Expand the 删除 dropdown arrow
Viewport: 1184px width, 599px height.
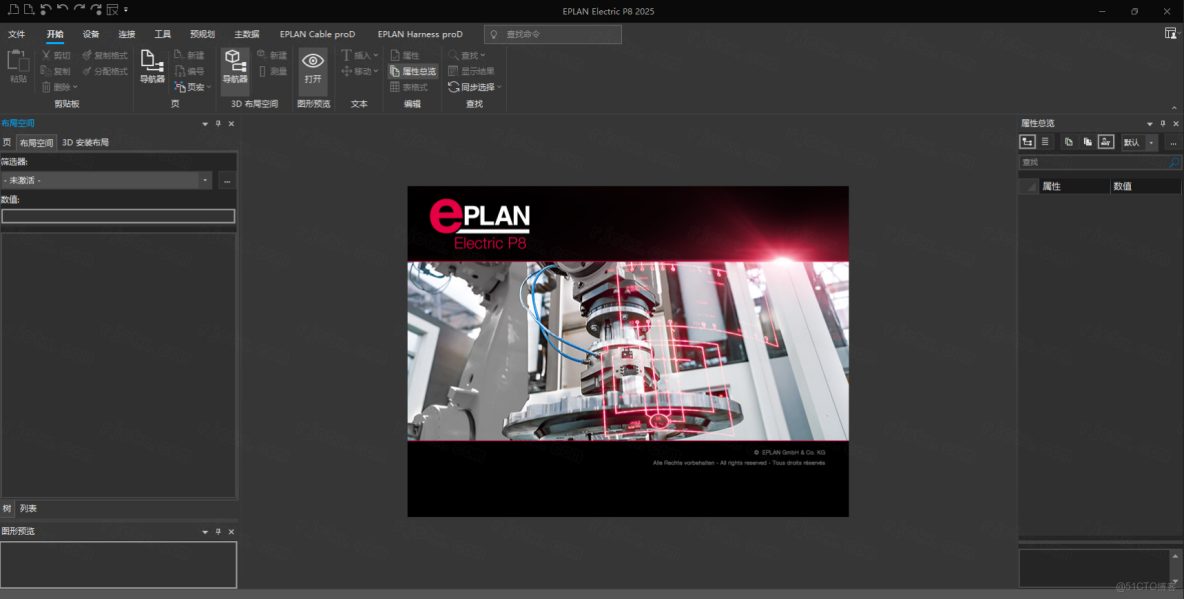tap(74, 86)
